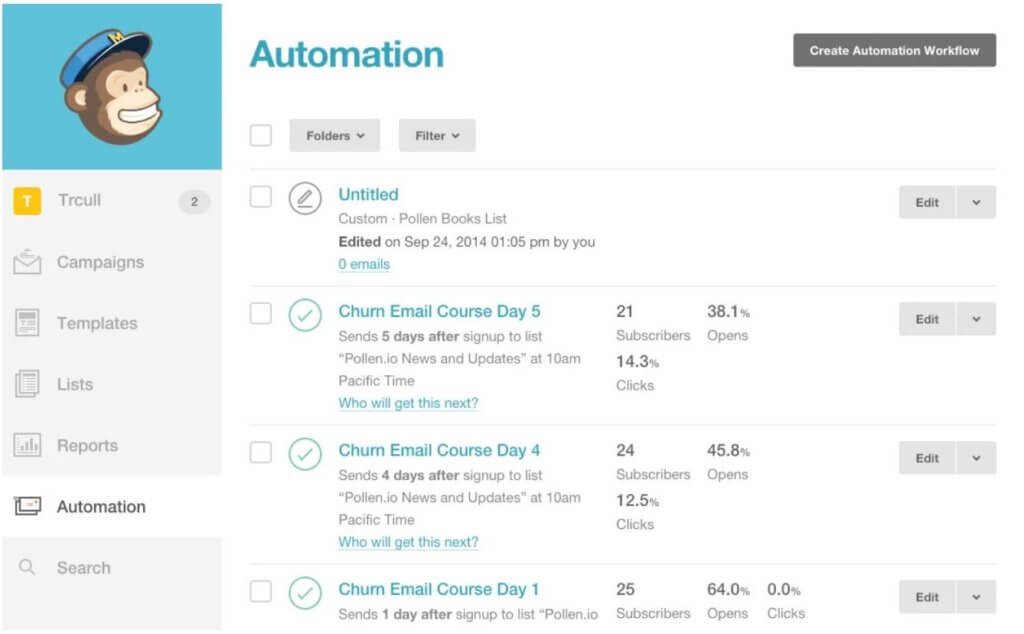Viewport: 1024px width, 634px height.
Task: Select the Churn Email Course Day 4 checkbox
Action: pos(261,452)
